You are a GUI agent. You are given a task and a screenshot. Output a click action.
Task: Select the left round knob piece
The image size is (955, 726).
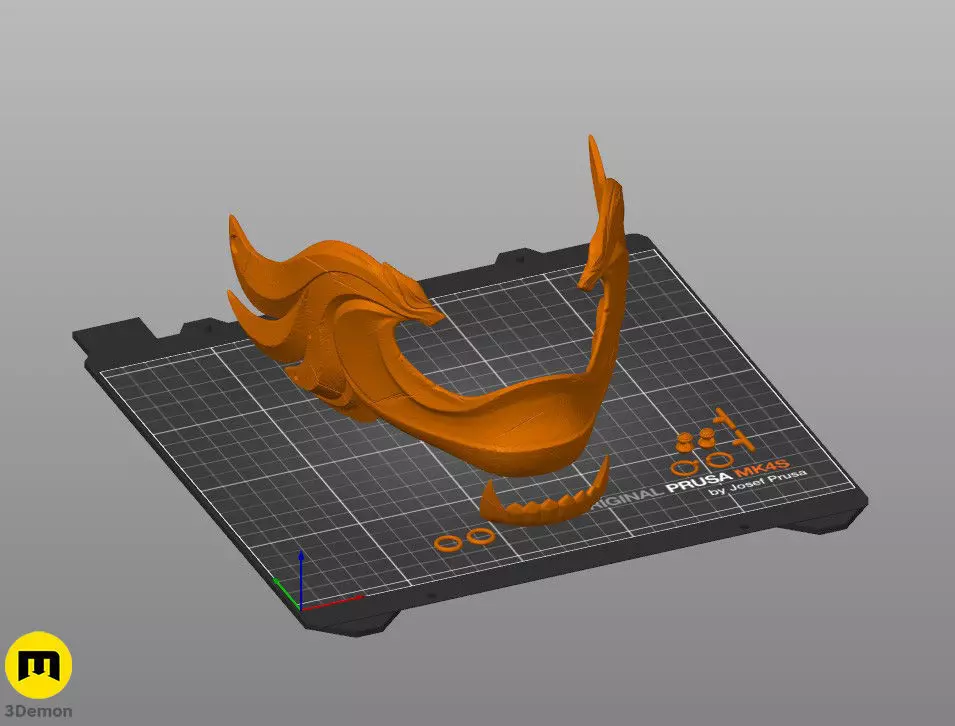click(685, 442)
